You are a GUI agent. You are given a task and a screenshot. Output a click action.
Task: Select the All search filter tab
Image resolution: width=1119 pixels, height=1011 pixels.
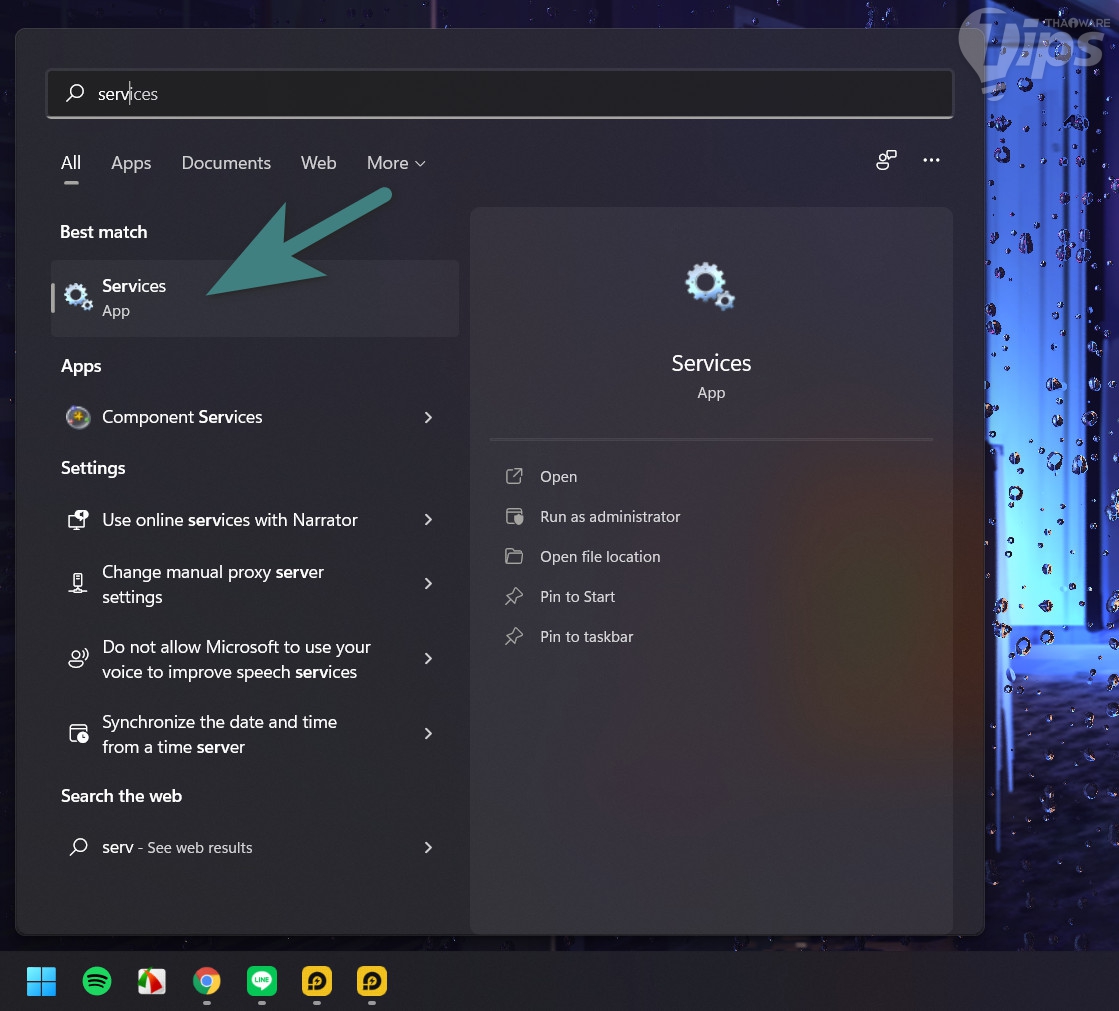coord(71,163)
